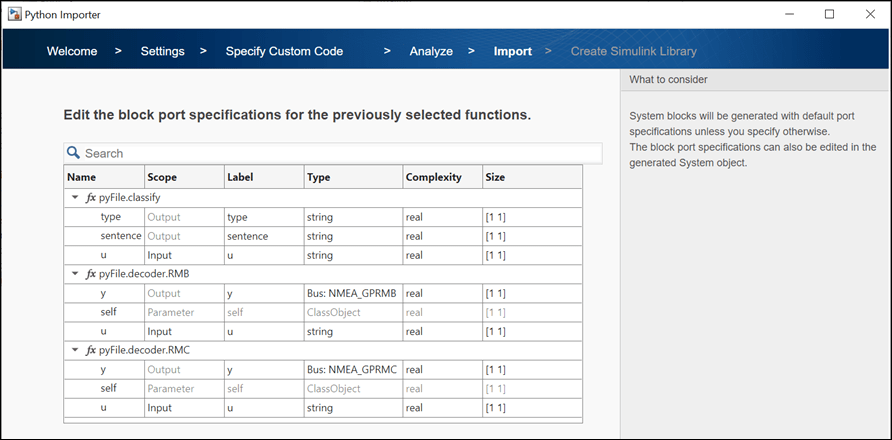Edit Type cell Bus: NEMA_GPRMB
The width and height of the screenshot is (892, 440).
(x=352, y=293)
